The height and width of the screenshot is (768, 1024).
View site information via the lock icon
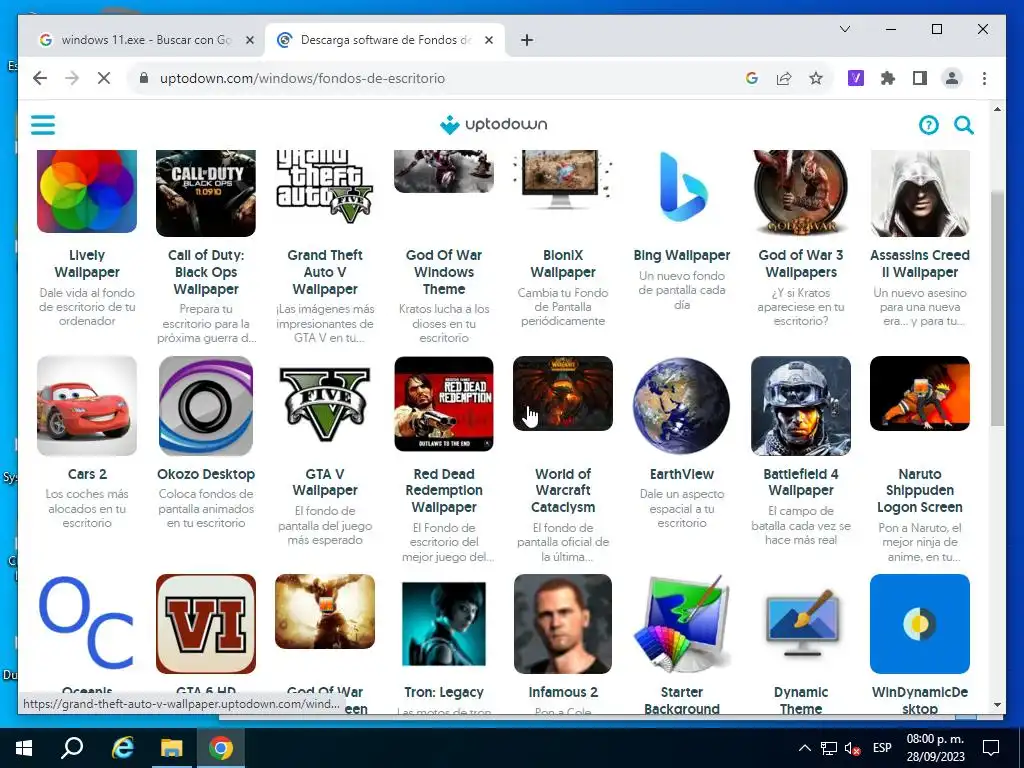pyautogui.click(x=144, y=78)
